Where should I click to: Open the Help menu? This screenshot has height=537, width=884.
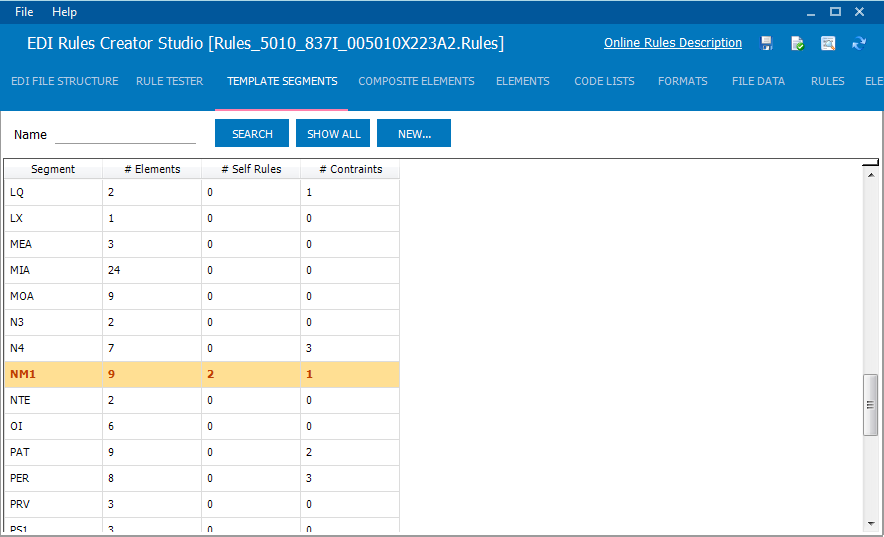64,12
